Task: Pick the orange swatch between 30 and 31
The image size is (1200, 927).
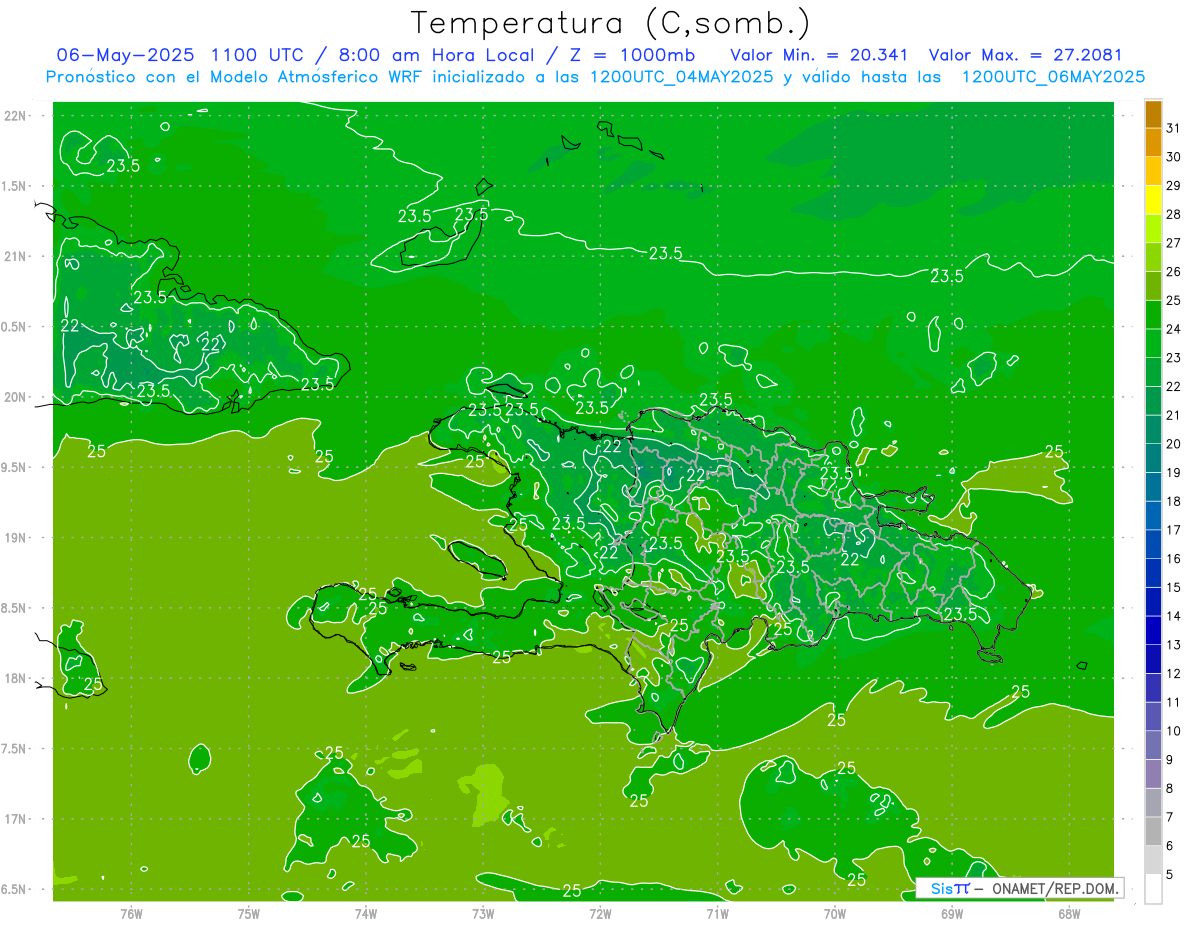Action: pyautogui.click(x=1153, y=143)
